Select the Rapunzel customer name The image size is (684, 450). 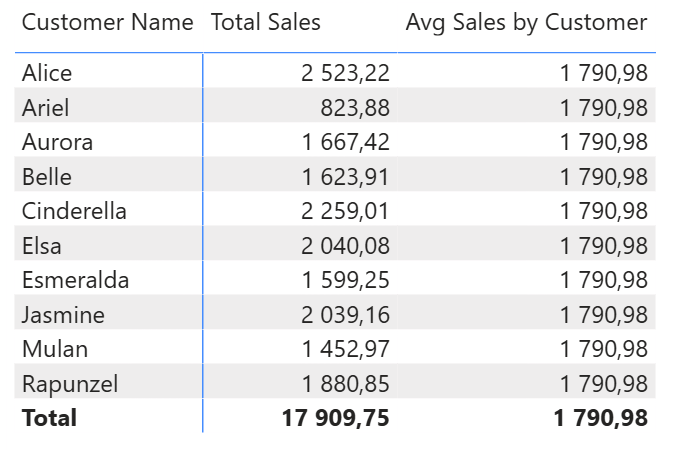click(x=70, y=384)
